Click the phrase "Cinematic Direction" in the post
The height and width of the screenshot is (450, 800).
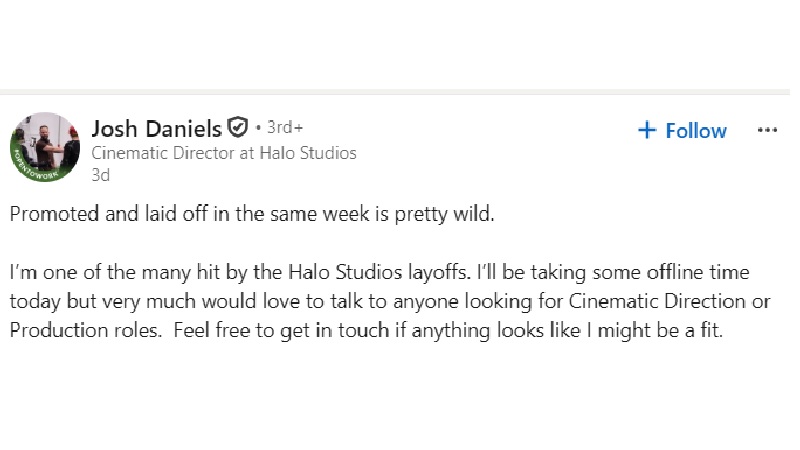point(657,301)
